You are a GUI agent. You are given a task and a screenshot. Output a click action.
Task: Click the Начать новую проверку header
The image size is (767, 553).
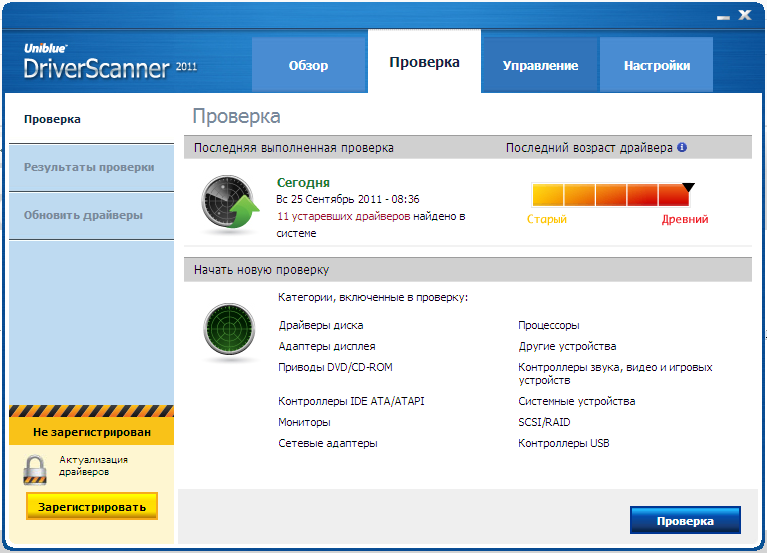tap(261, 270)
